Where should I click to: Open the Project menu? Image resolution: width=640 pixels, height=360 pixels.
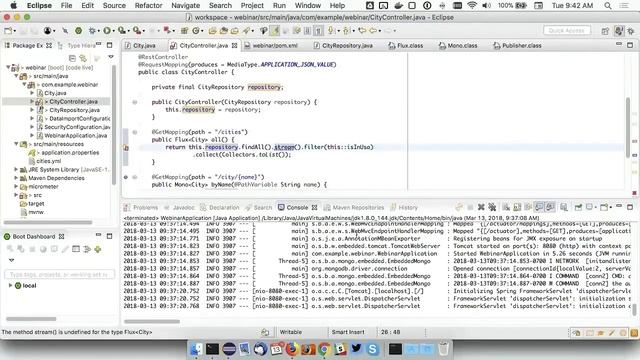[252, 5]
